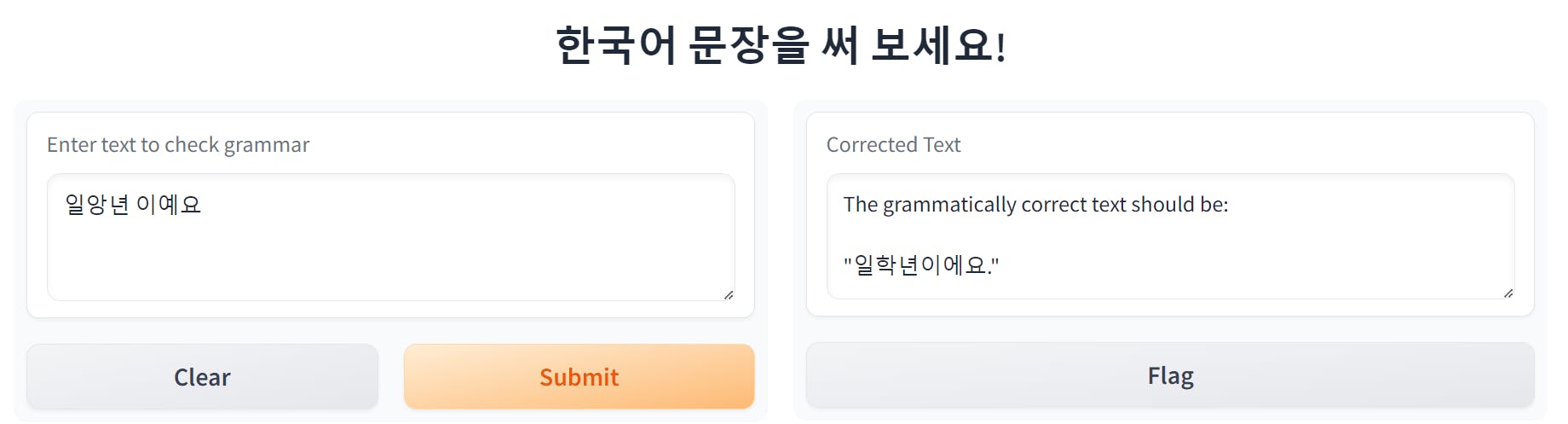1568x424 pixels.
Task: Click the "이에요" word in the input
Action: [169, 205]
